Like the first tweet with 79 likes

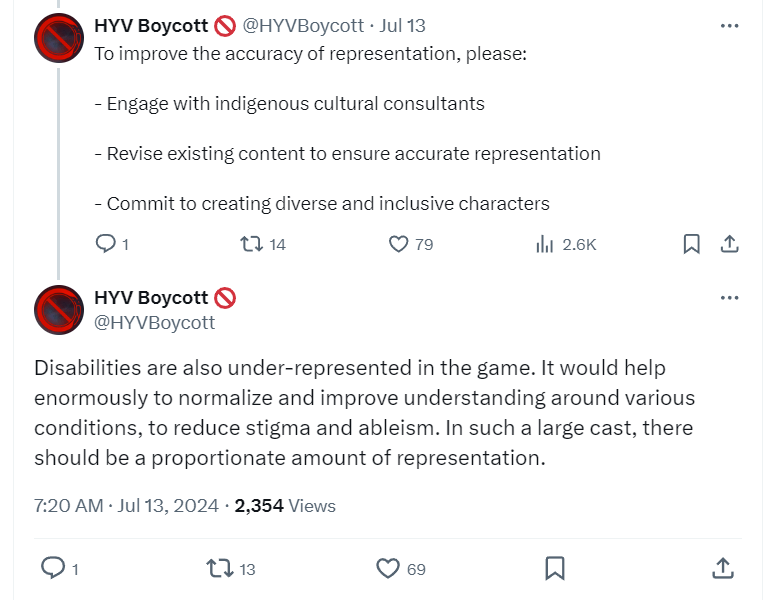pyautogui.click(x=398, y=244)
